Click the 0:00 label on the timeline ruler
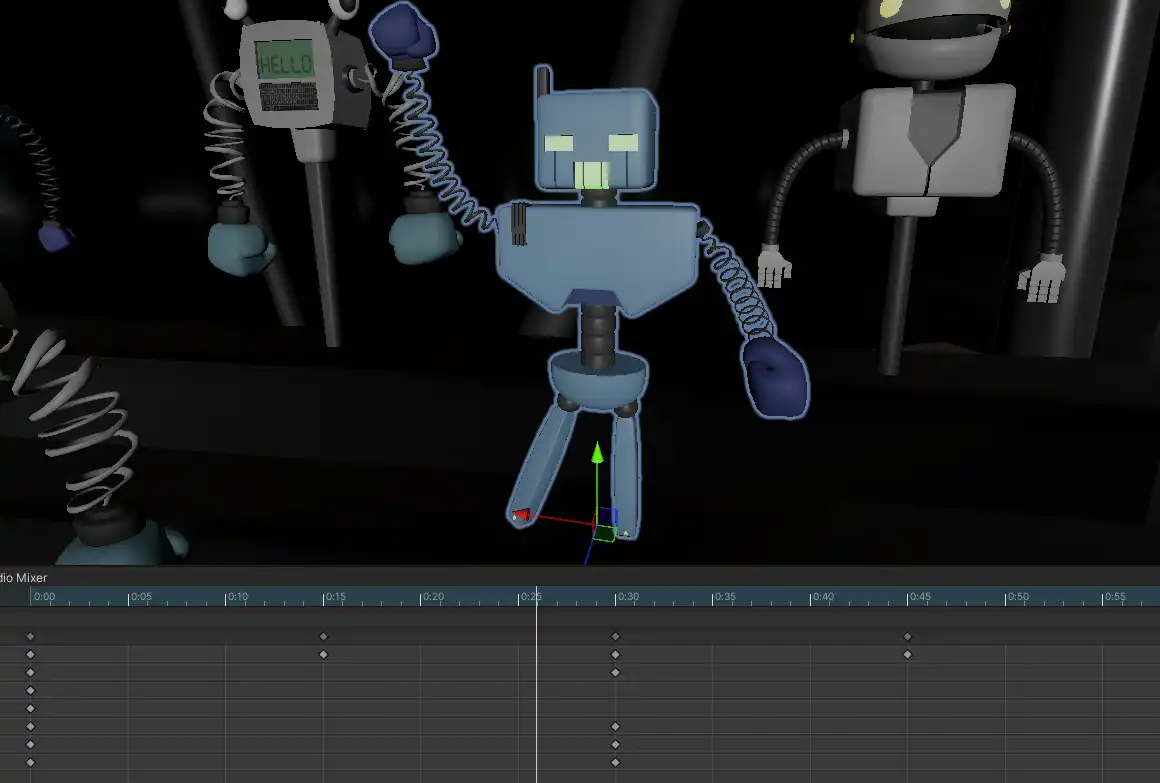Screen dimensions: 1160x783 tap(44, 595)
